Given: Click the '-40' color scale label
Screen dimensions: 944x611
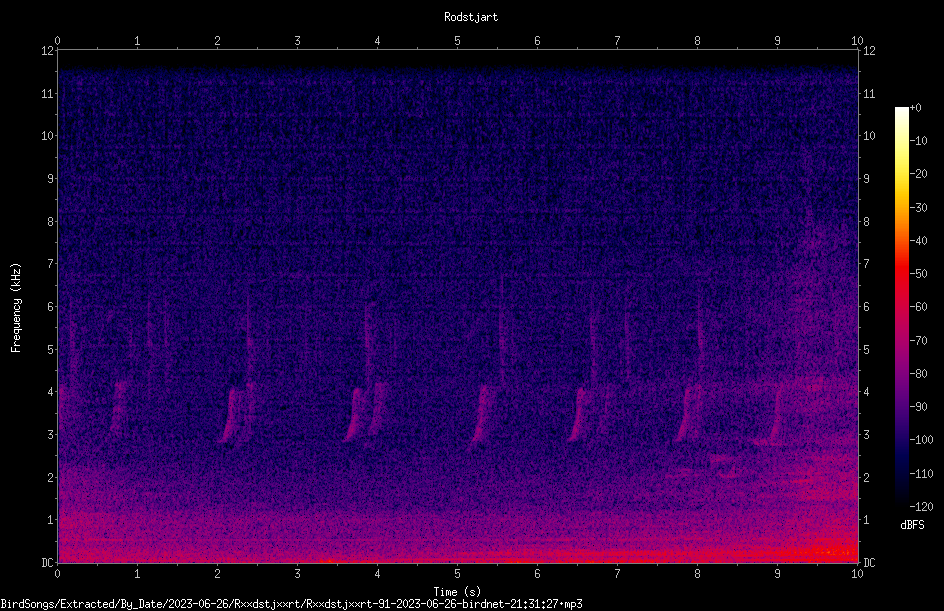Looking at the screenshot, I should pos(918,241).
